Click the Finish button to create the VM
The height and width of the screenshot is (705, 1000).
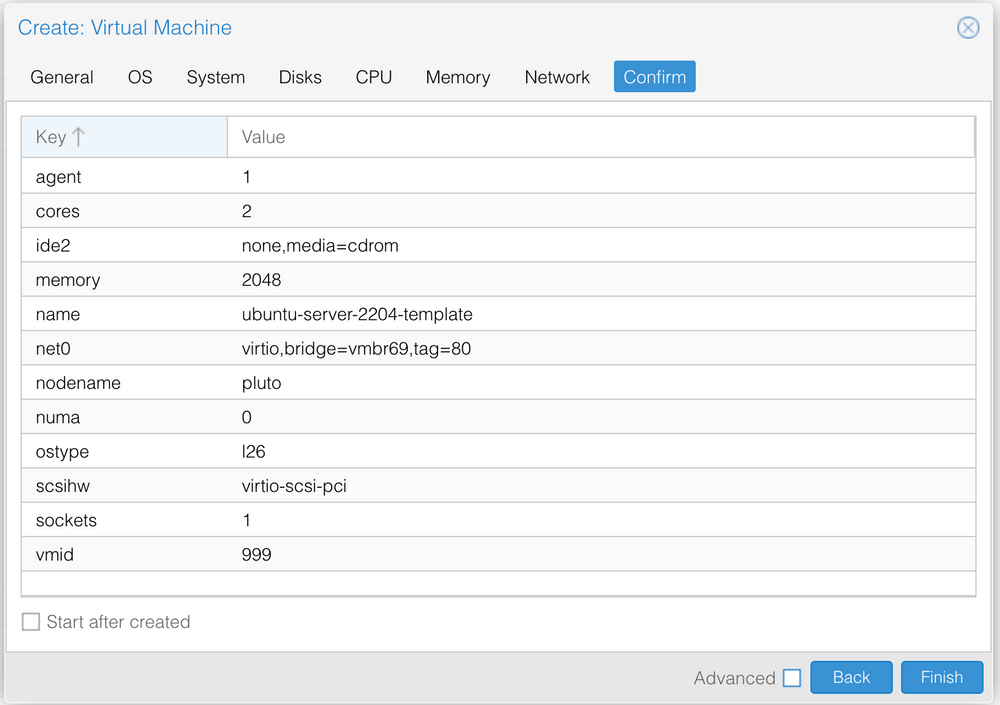(x=941, y=677)
